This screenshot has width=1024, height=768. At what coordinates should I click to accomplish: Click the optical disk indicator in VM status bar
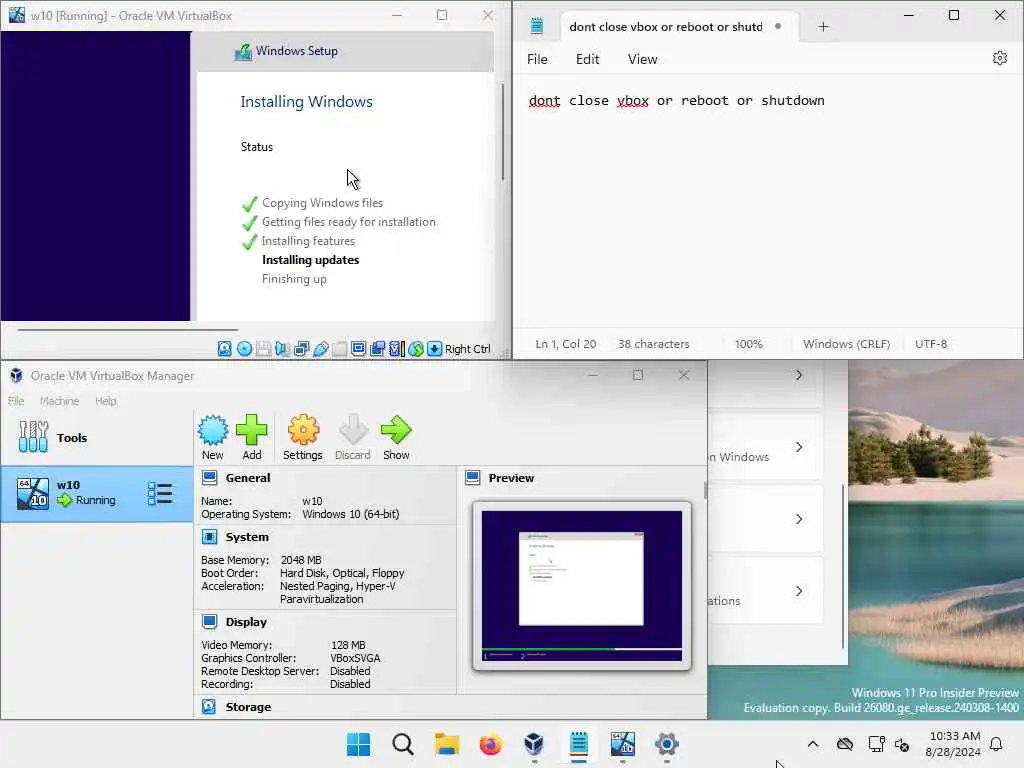[x=244, y=349]
